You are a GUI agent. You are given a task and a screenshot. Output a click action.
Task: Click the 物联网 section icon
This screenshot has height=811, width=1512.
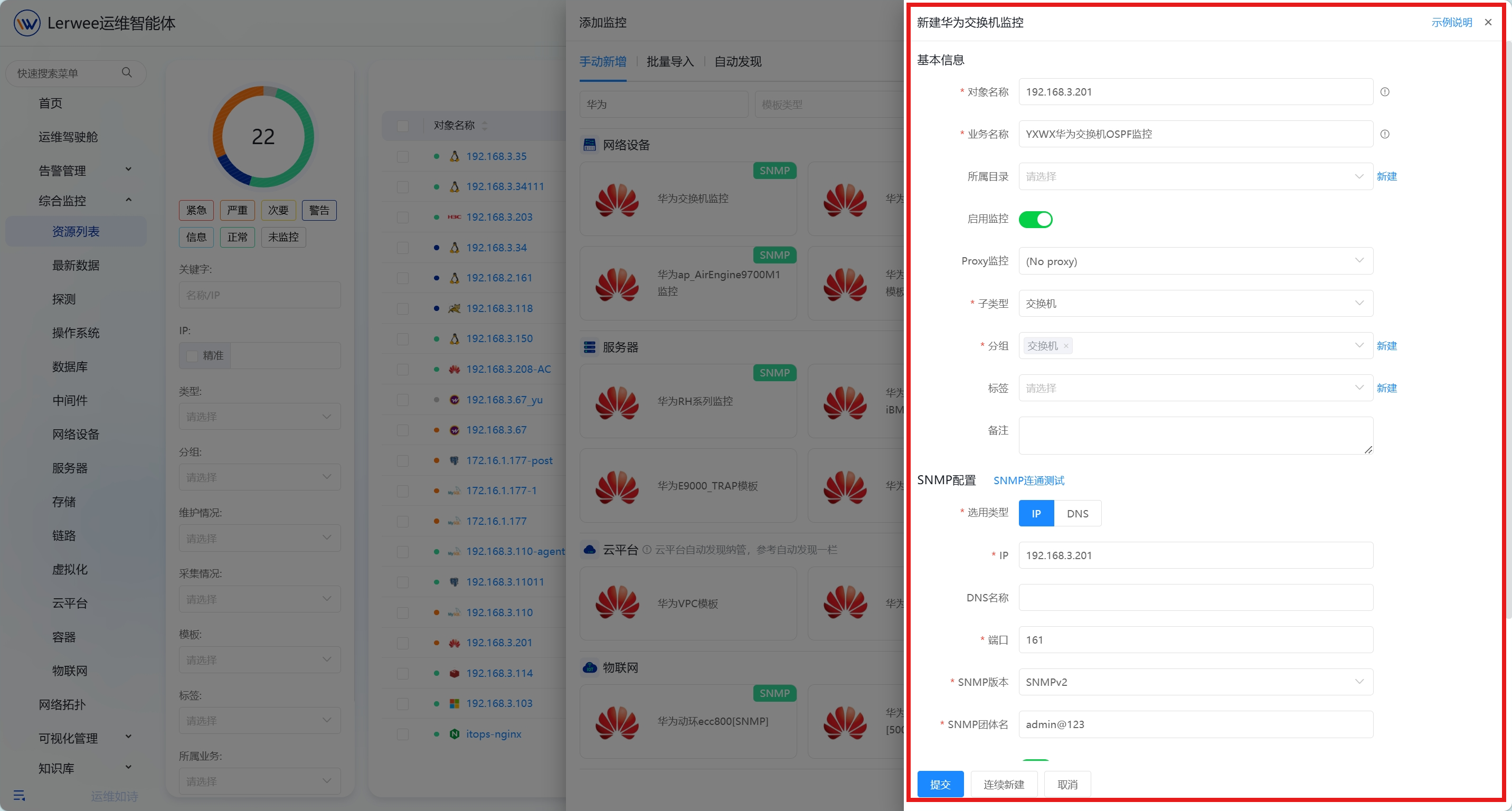pos(590,668)
